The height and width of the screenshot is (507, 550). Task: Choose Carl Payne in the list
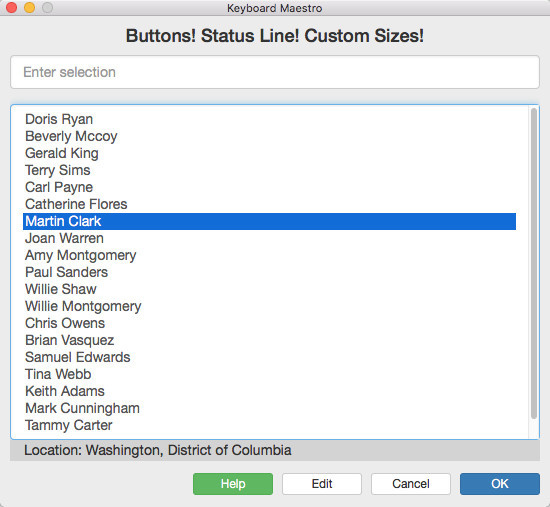pos(269,187)
